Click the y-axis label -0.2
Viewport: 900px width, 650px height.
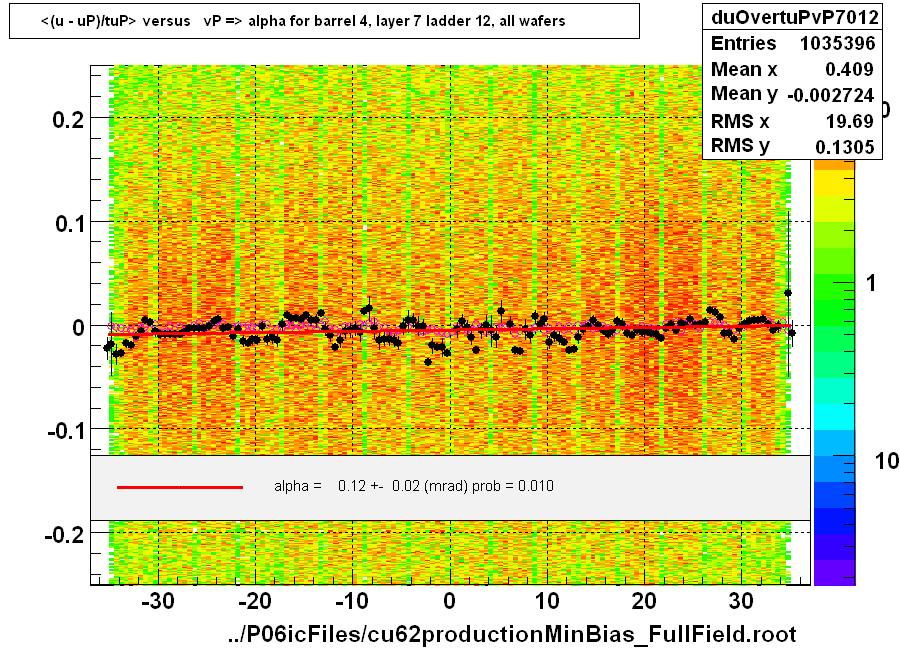point(64,535)
